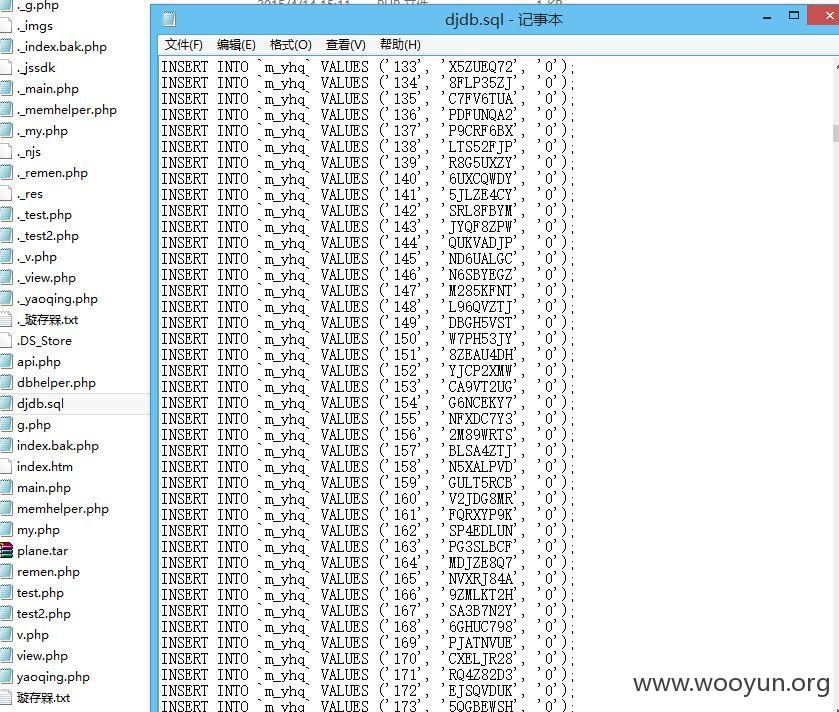Select ._view.php file icon

[5, 278]
